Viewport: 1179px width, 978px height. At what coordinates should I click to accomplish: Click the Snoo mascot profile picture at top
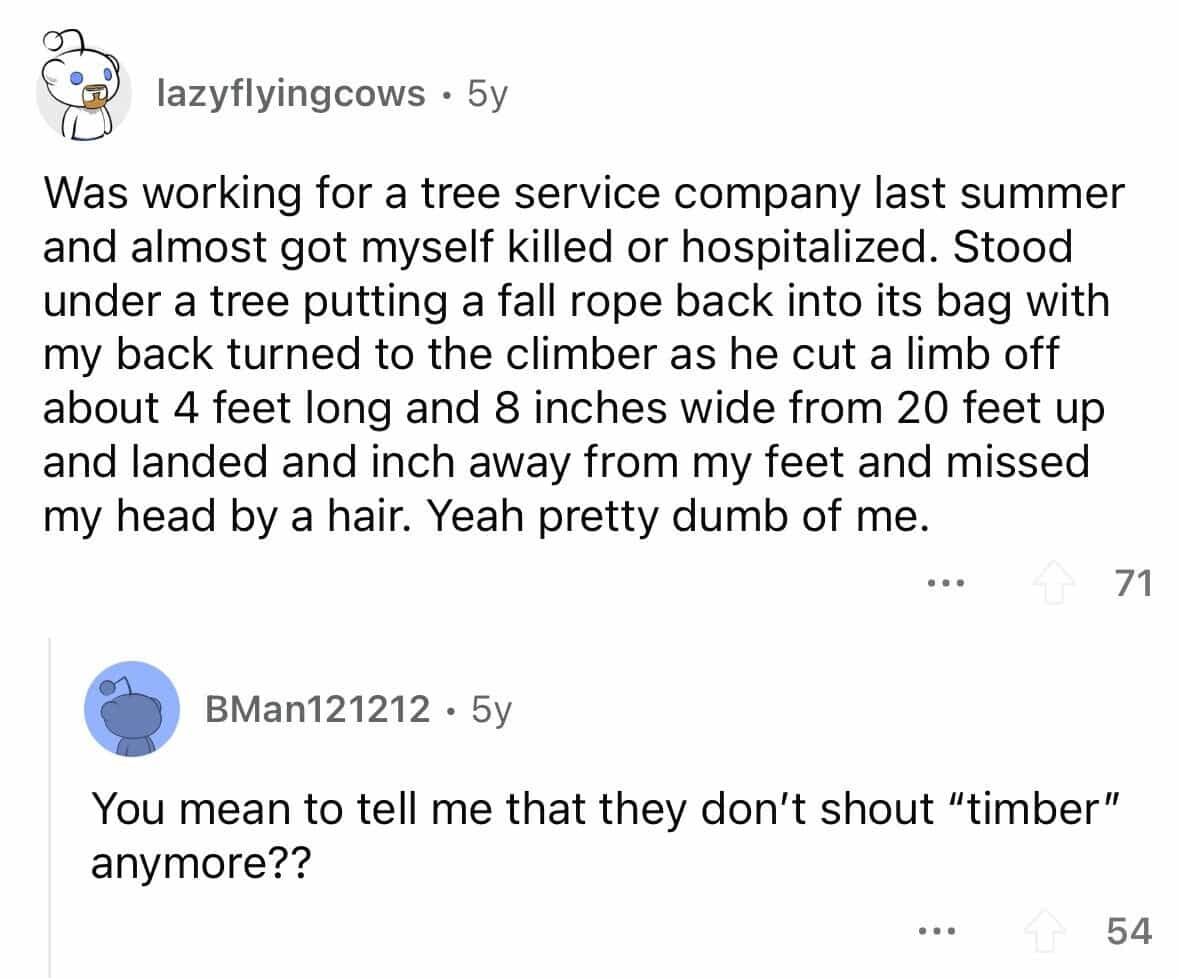pos(83,88)
